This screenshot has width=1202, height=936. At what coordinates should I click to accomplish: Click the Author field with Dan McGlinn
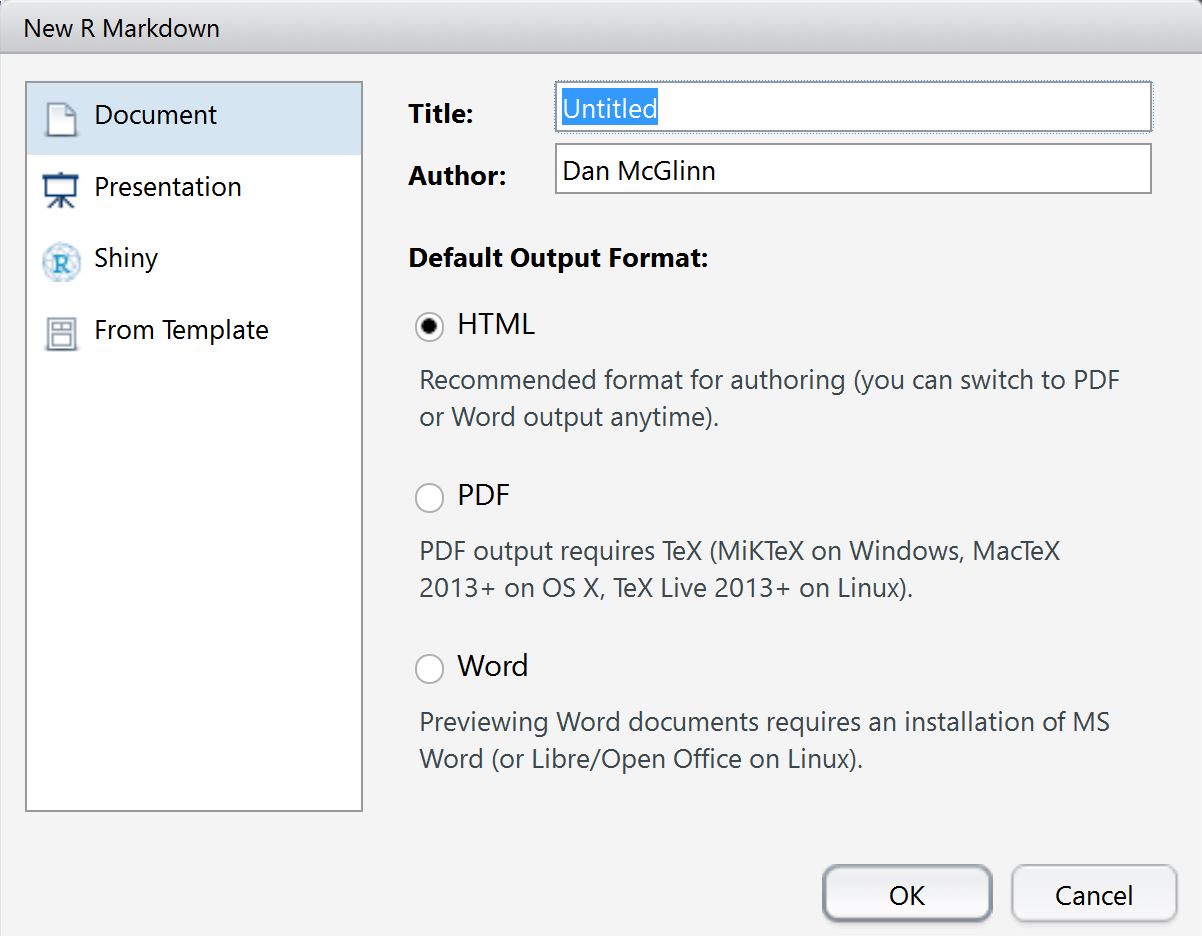point(852,170)
